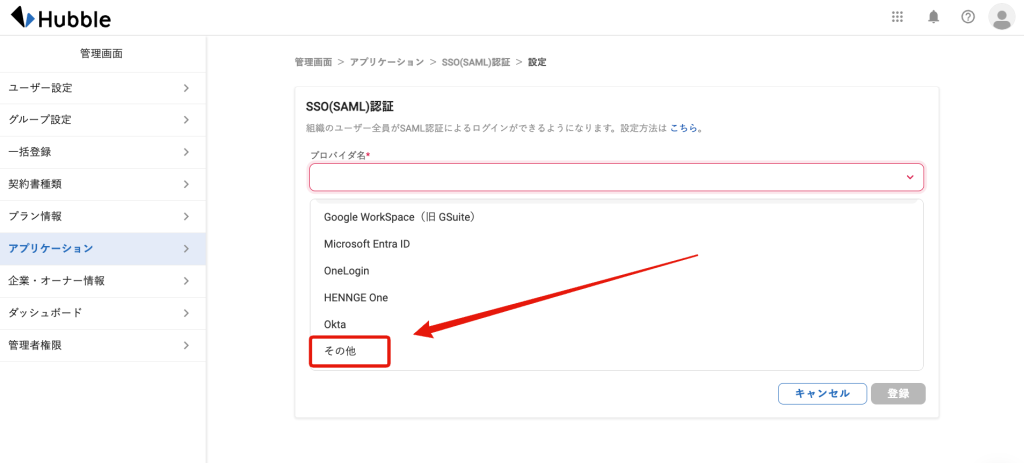The height and width of the screenshot is (463, 1024).
Task: Open ダッシュボード in sidebar
Action: 103,313
